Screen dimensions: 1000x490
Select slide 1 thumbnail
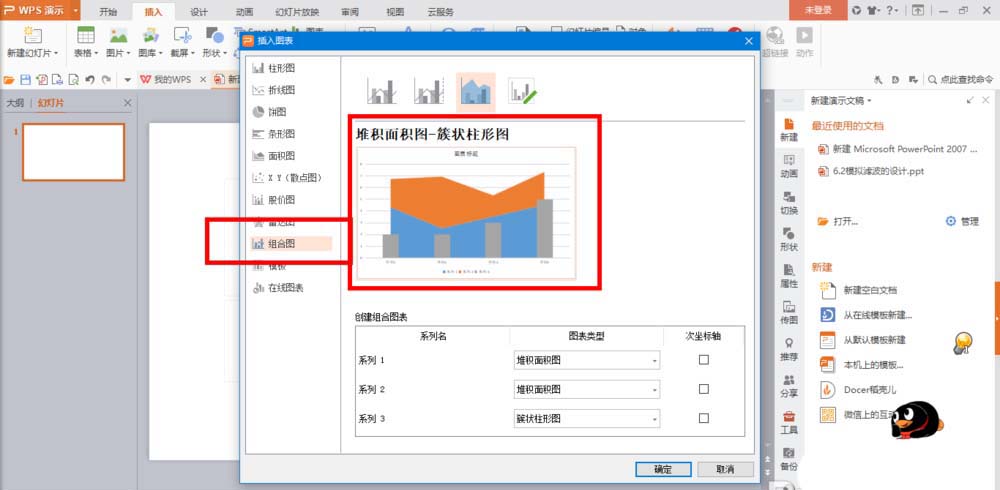click(74, 152)
